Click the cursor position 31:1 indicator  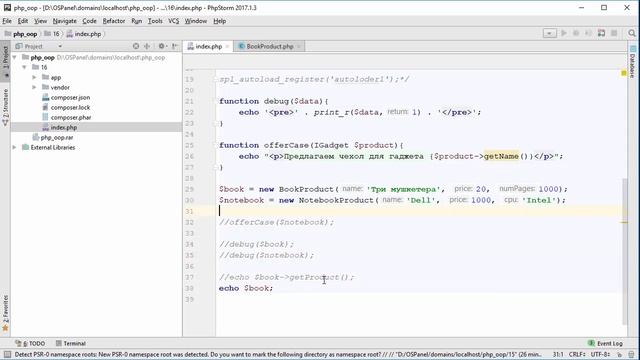(558, 354)
